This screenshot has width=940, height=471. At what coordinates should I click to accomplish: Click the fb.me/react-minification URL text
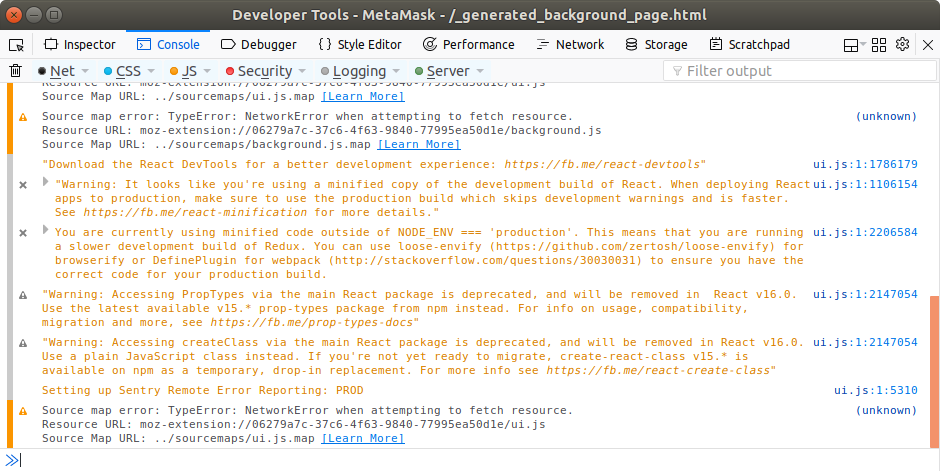pos(195,212)
